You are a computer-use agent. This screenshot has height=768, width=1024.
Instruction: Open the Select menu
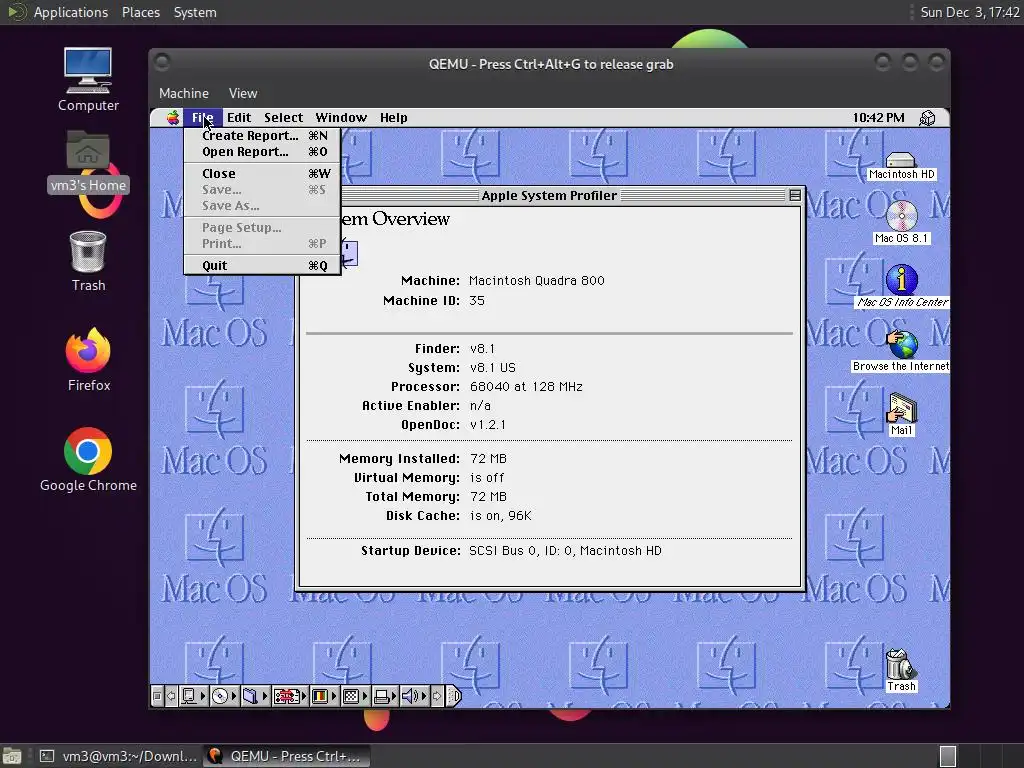(x=283, y=118)
